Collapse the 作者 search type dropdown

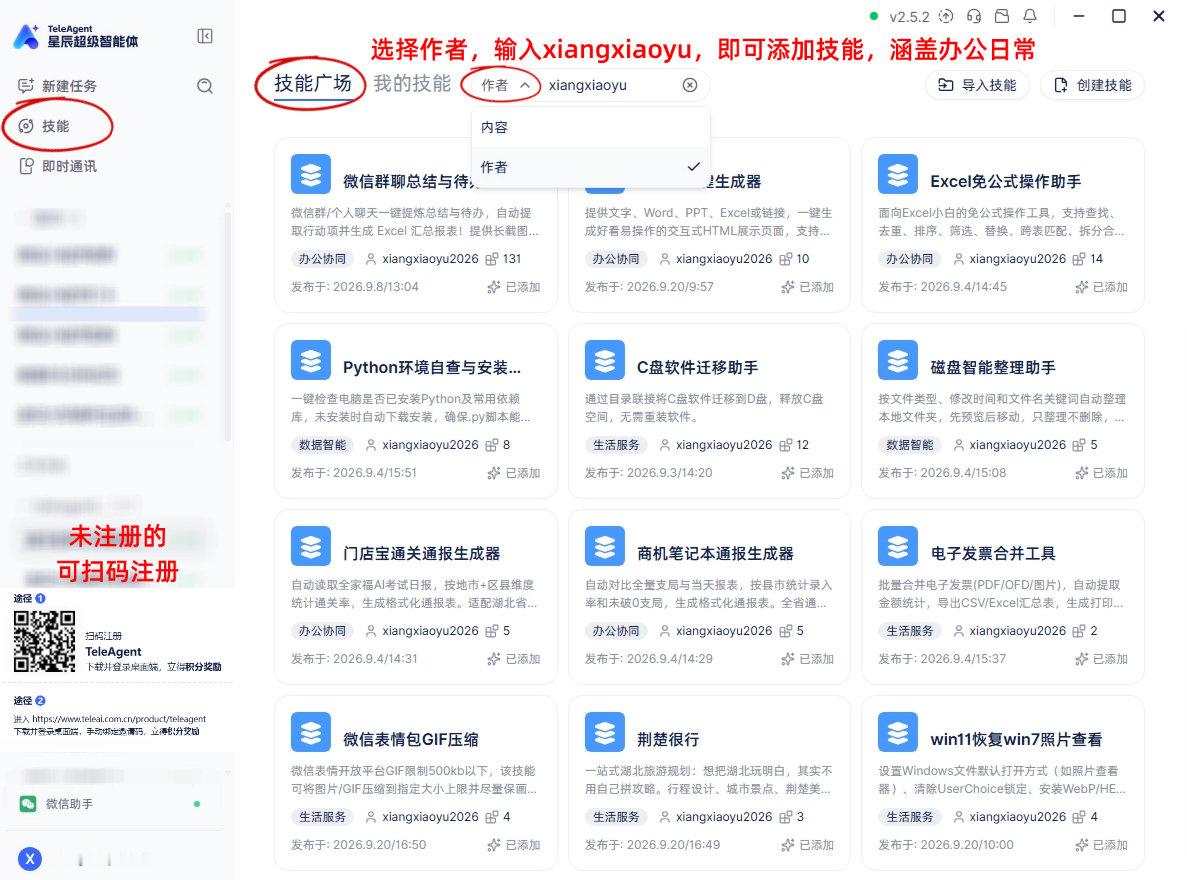(x=505, y=86)
